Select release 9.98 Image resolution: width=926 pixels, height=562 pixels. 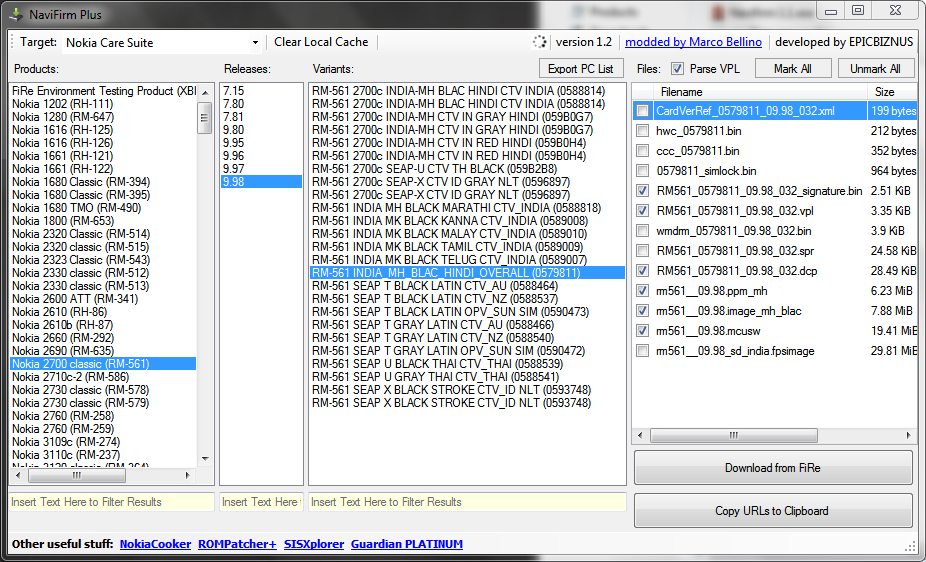click(x=262, y=182)
